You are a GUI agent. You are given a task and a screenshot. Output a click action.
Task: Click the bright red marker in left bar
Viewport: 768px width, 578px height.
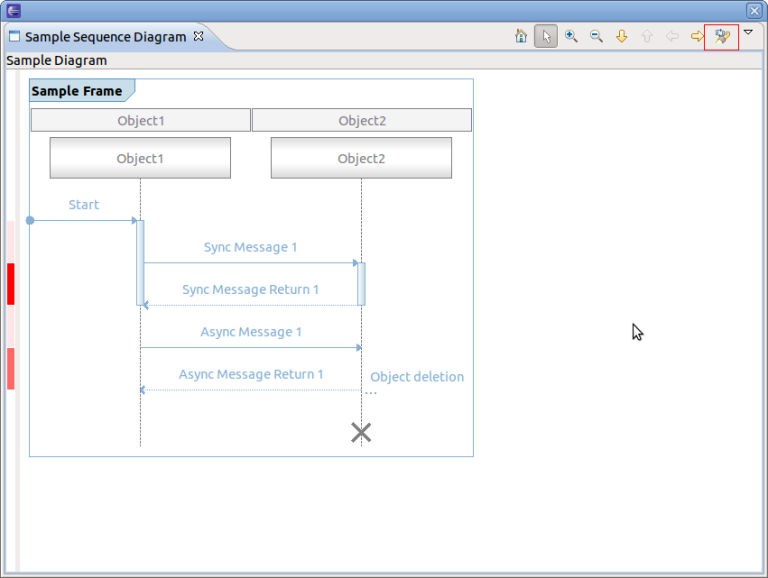(11, 283)
